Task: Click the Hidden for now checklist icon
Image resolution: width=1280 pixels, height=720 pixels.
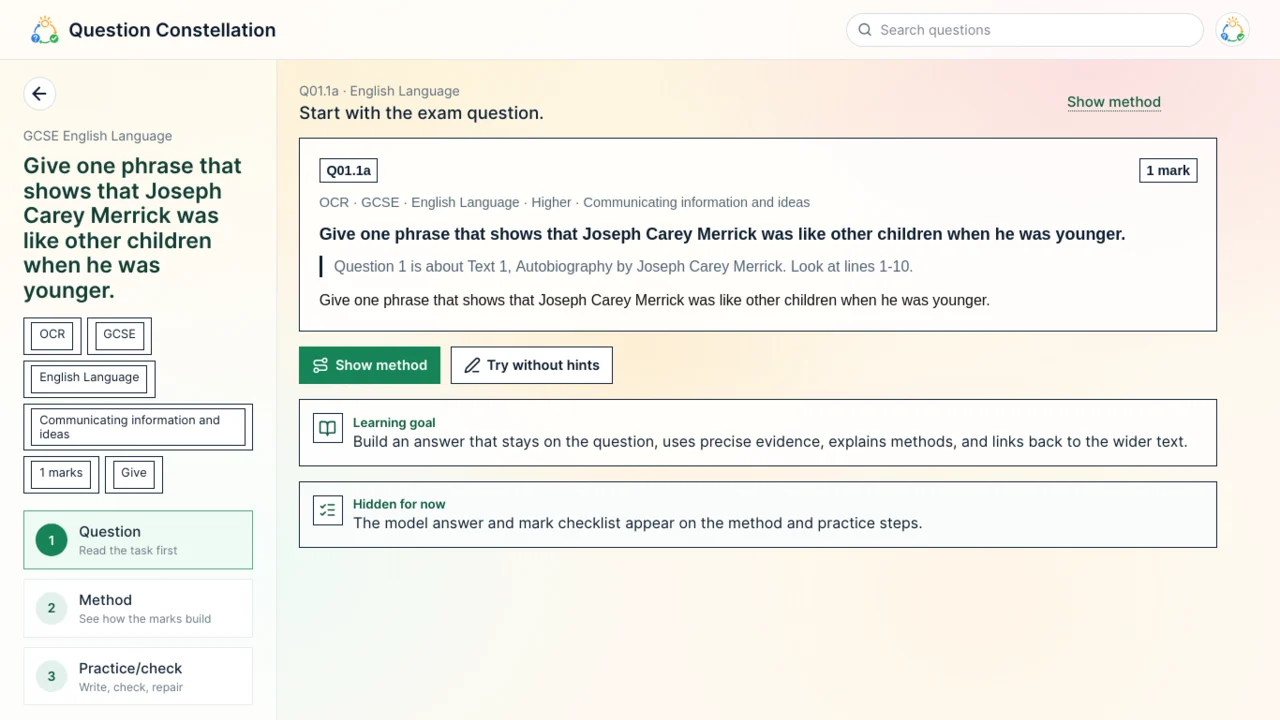Action: (328, 510)
